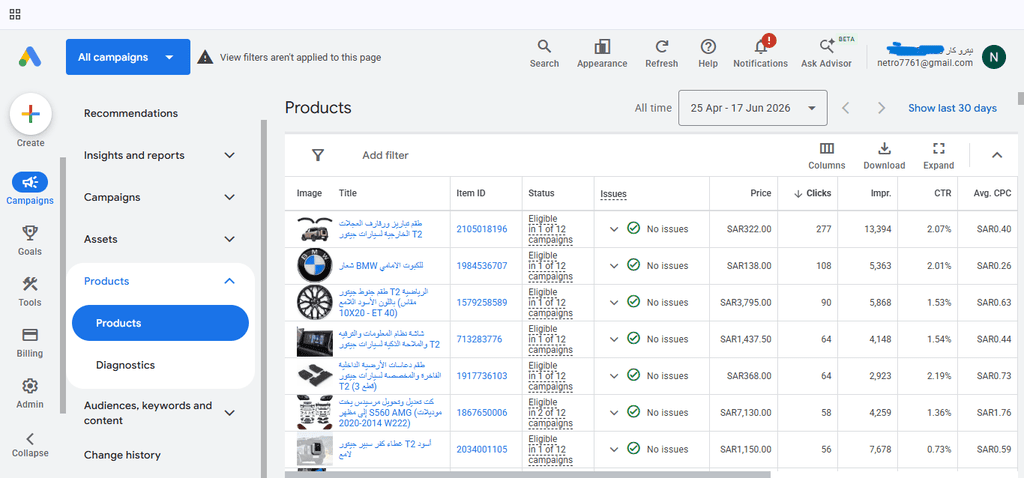This screenshot has height=478, width=1024.
Task: Sort by the Impr. column header
Action: [x=880, y=193]
